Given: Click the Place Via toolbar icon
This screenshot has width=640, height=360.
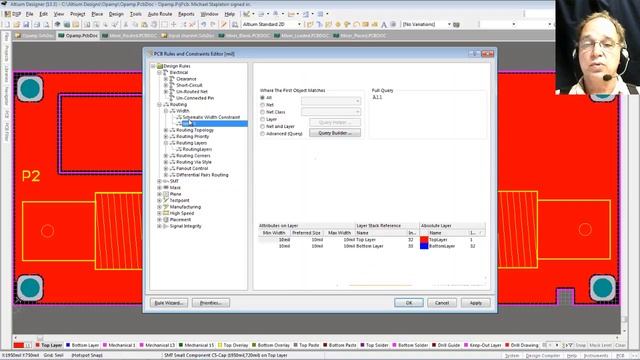Looking at the screenshot, I should tap(347, 24).
